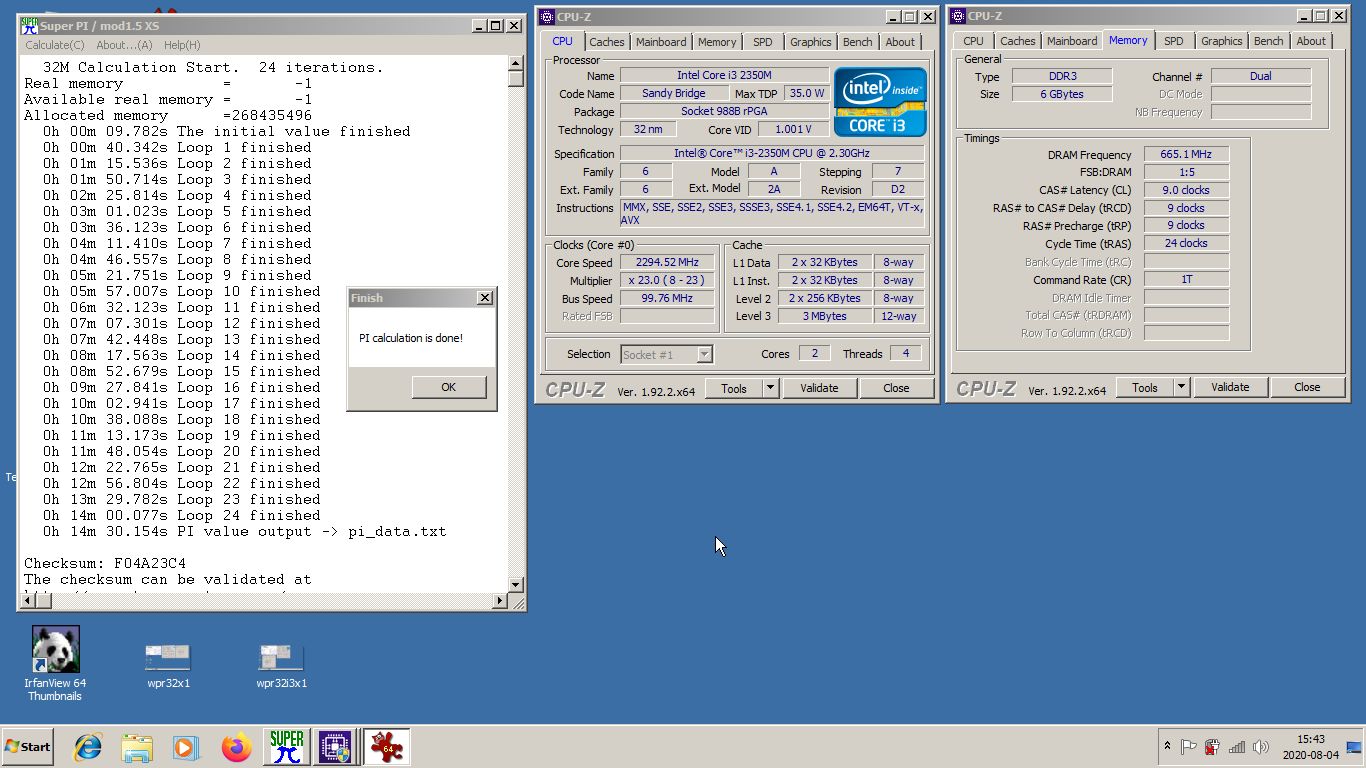Click DRAM Frequency 665.1 MHz value
This screenshot has height=768, width=1366.
1186,155
